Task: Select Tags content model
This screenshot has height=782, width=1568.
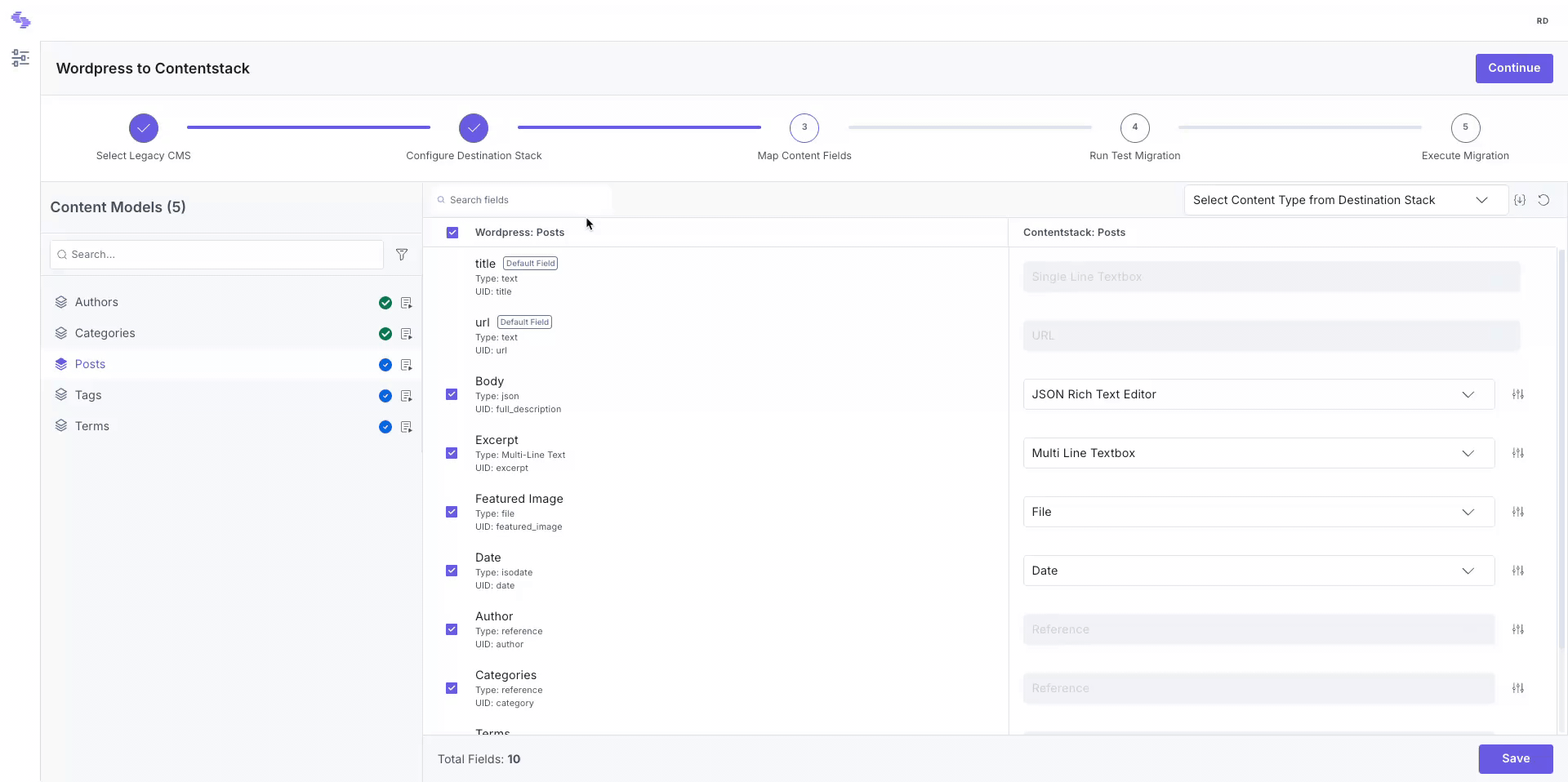Action: click(233, 395)
